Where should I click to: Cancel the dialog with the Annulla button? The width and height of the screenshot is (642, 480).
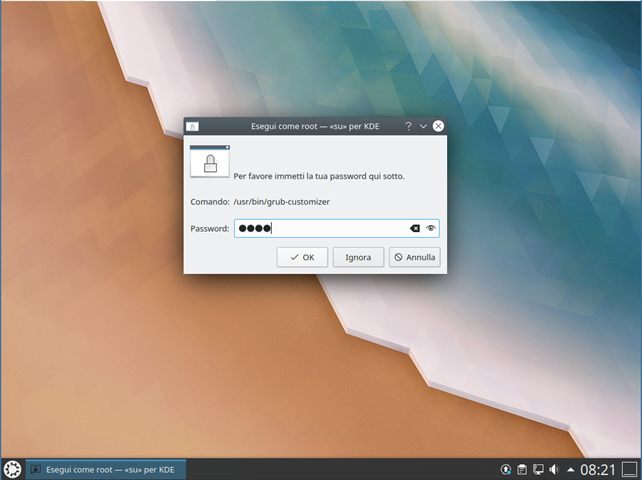click(x=415, y=257)
